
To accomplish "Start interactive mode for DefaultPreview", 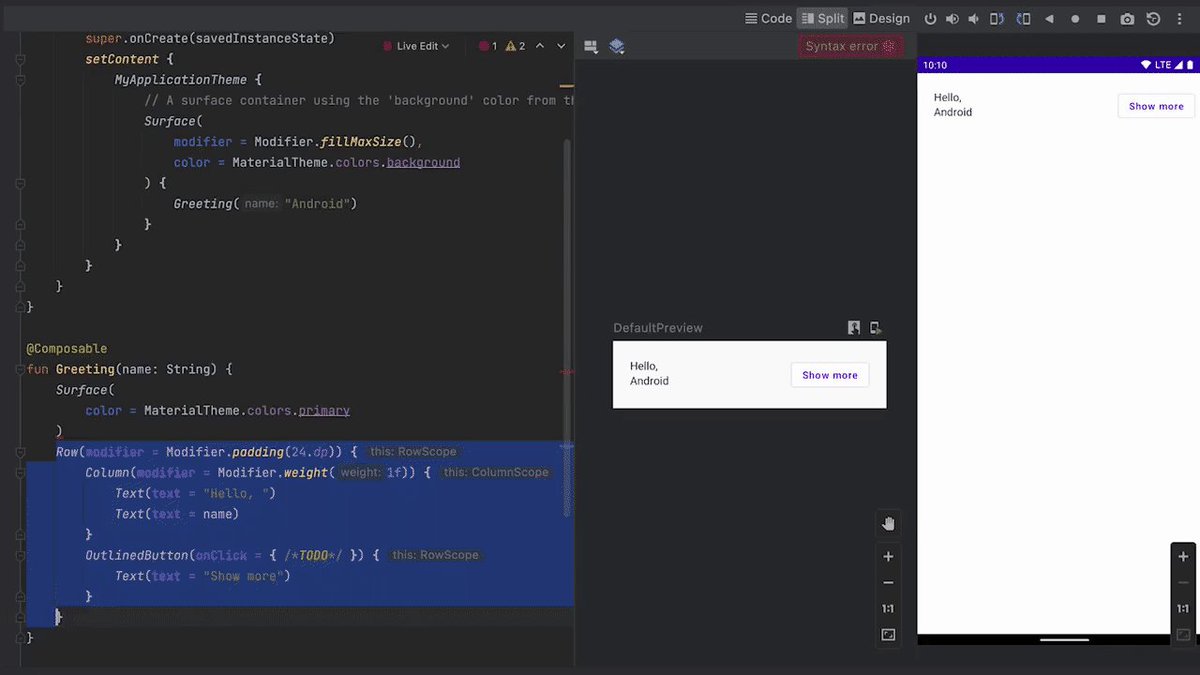I will [x=854, y=328].
